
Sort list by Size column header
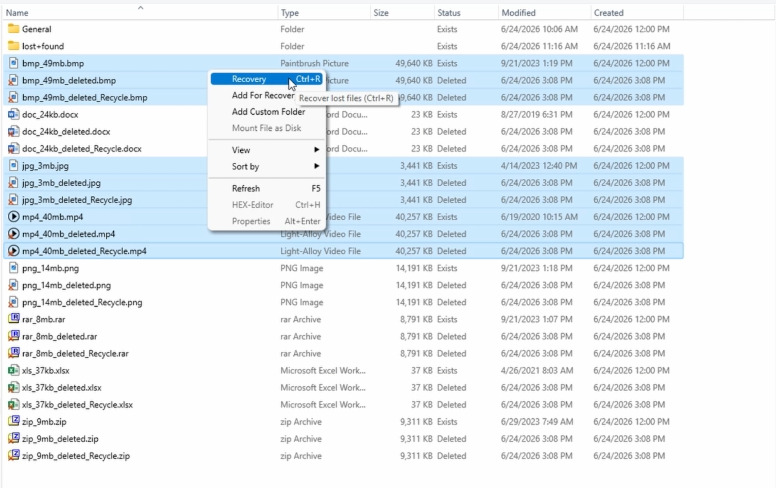coord(402,12)
